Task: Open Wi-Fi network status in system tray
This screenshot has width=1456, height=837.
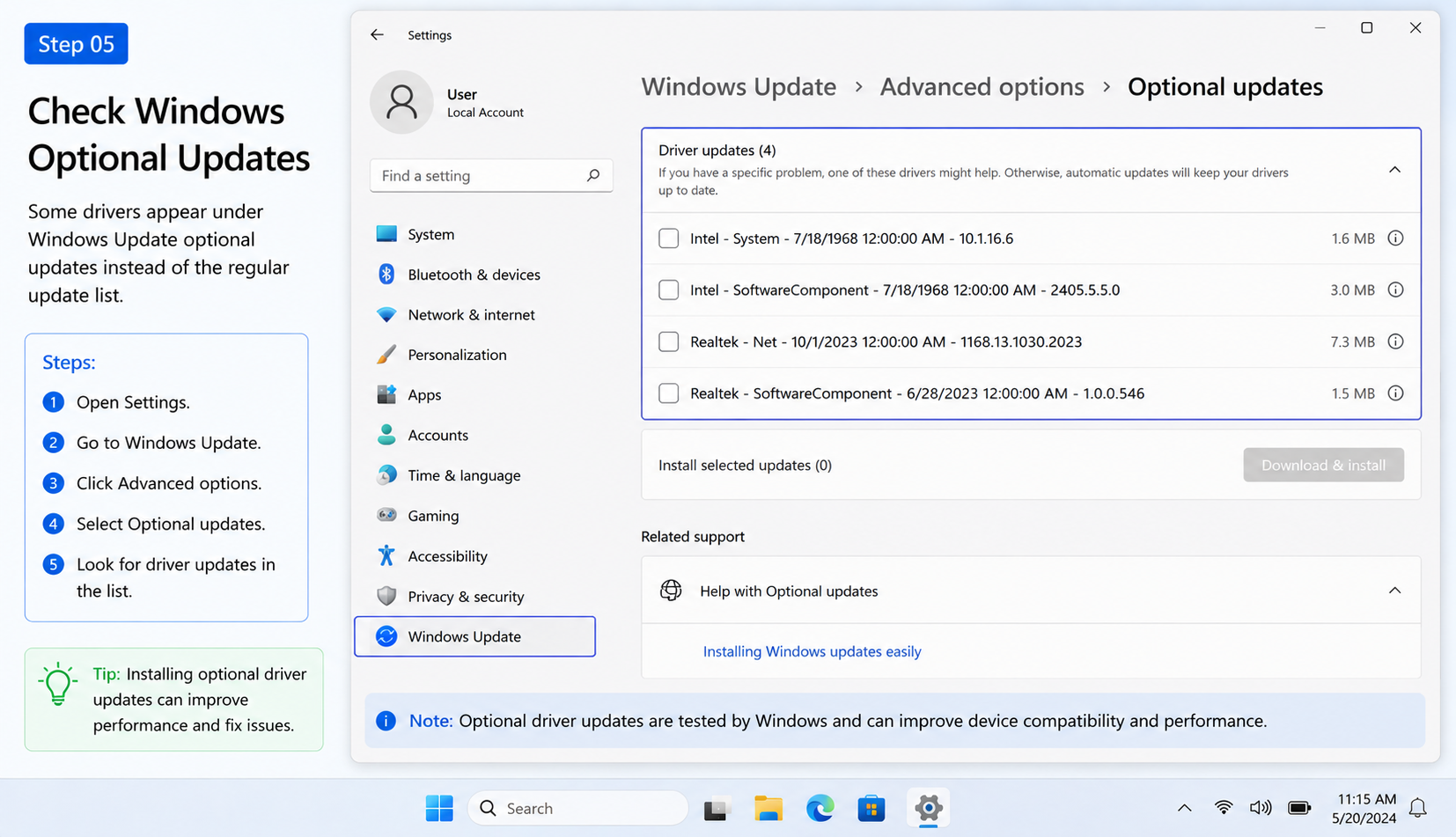Action: coord(1224,808)
